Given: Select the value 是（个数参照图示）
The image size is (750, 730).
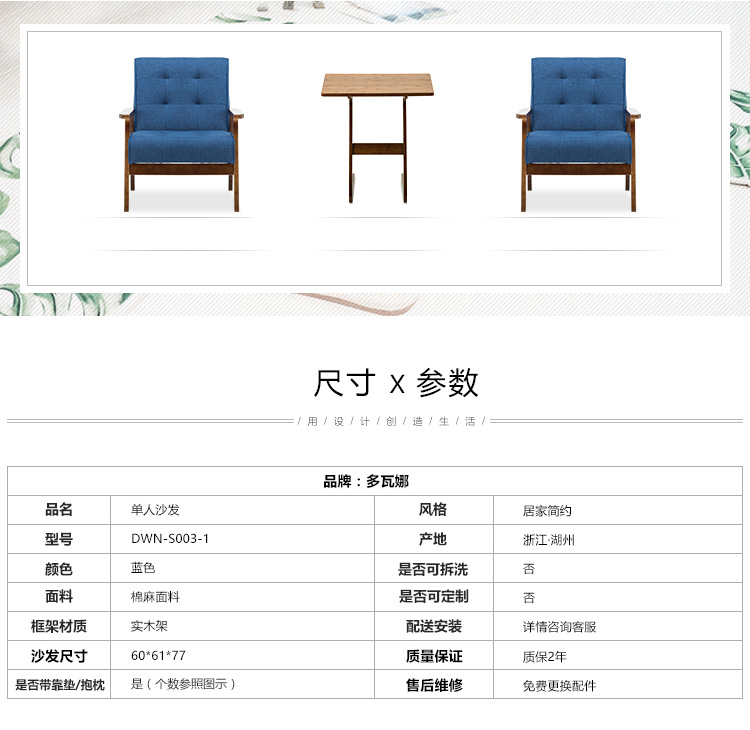Looking at the screenshot, I should (x=183, y=684).
